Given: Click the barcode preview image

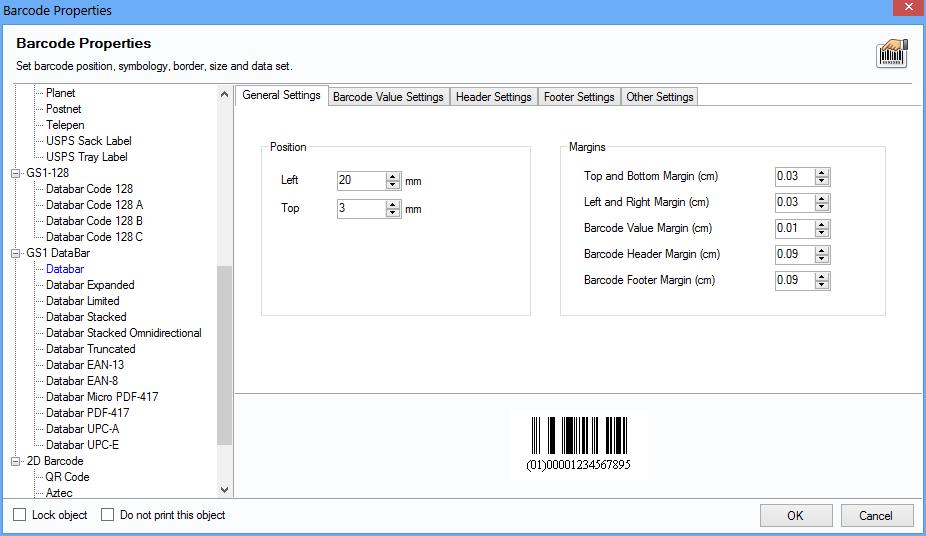Looking at the screenshot, I should click(579, 444).
